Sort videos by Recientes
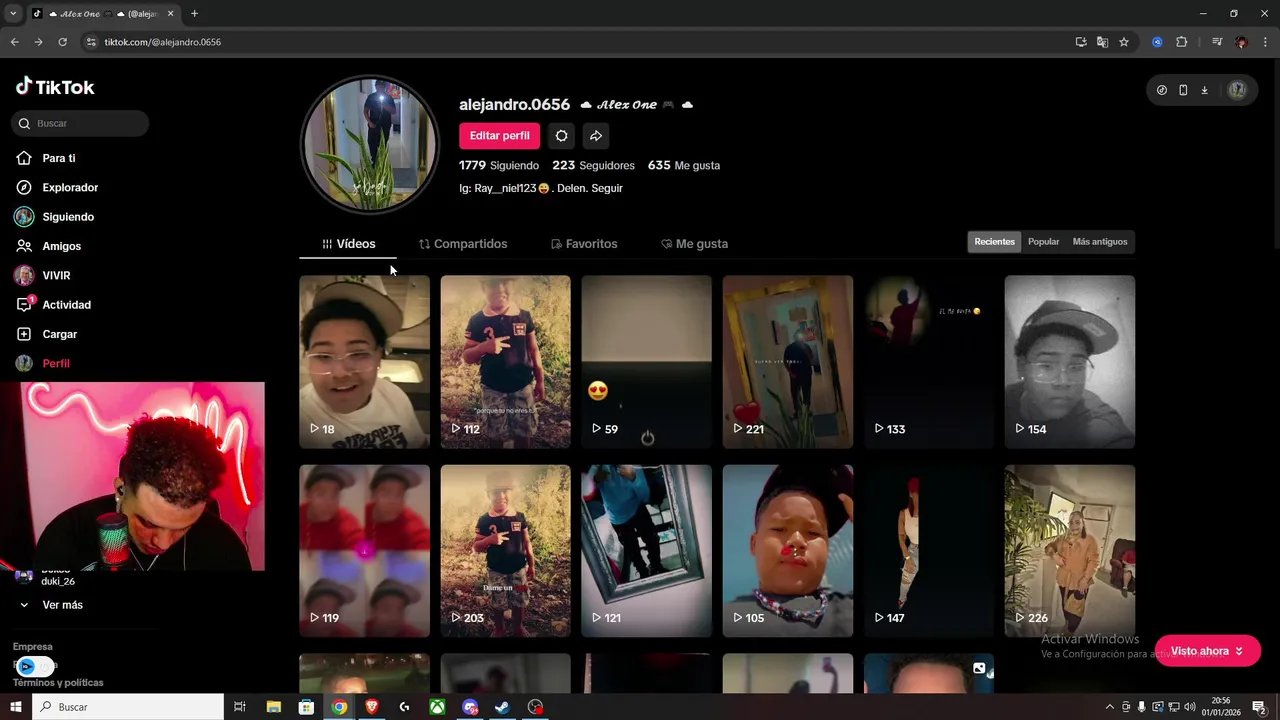This screenshot has width=1280, height=720. click(994, 242)
